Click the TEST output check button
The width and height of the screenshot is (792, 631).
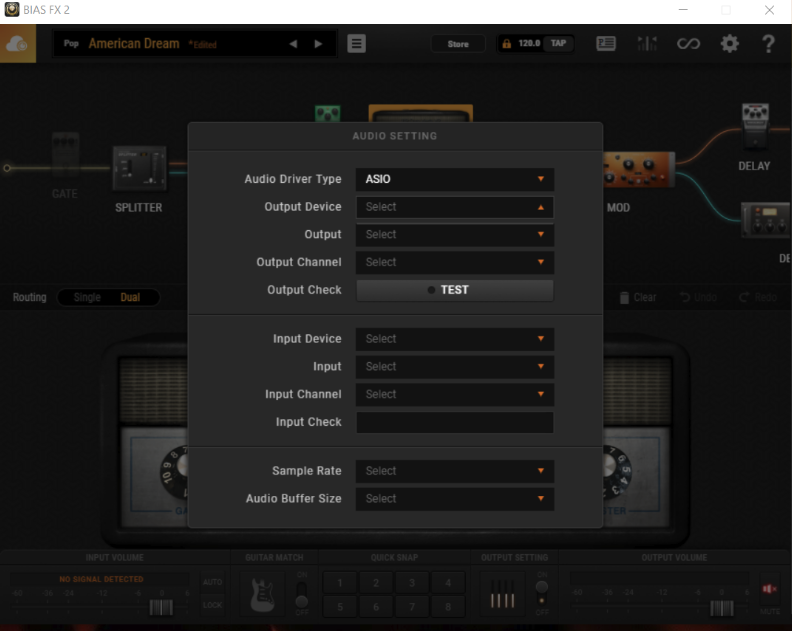tap(455, 290)
